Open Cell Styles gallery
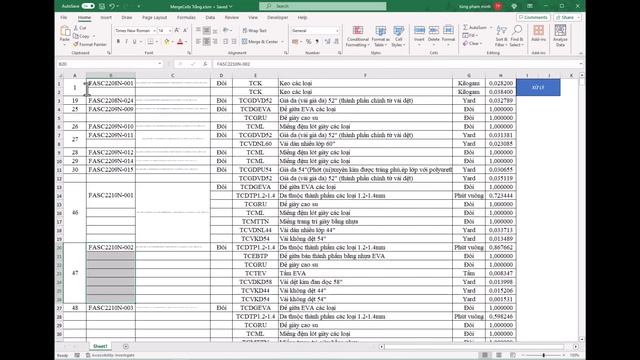 point(398,36)
